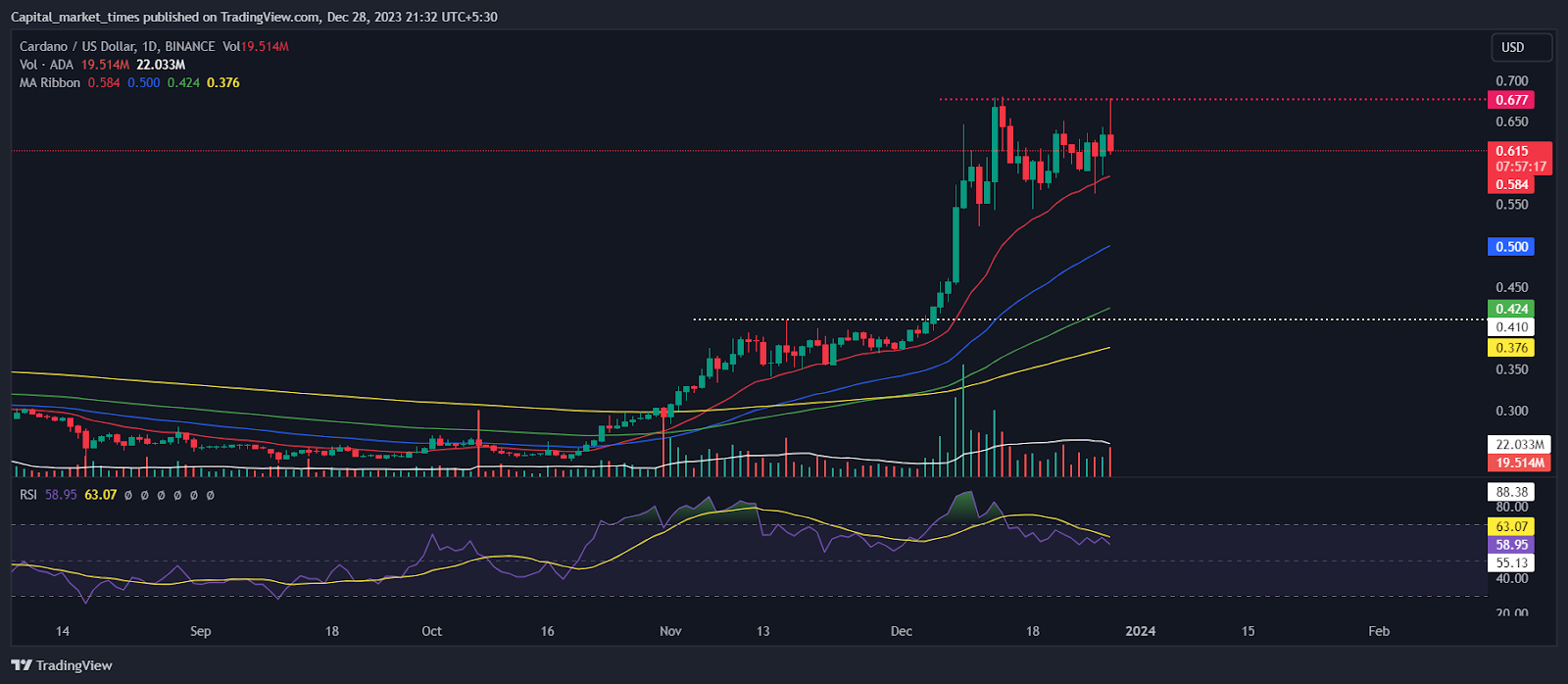The width and height of the screenshot is (1568, 684).
Task: Click the Nov label on time axis
Action: [670, 631]
